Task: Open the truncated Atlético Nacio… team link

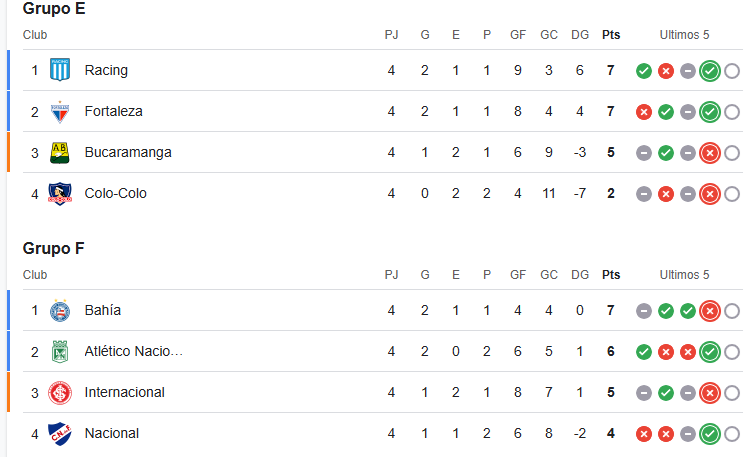Action: pyautogui.click(x=134, y=351)
